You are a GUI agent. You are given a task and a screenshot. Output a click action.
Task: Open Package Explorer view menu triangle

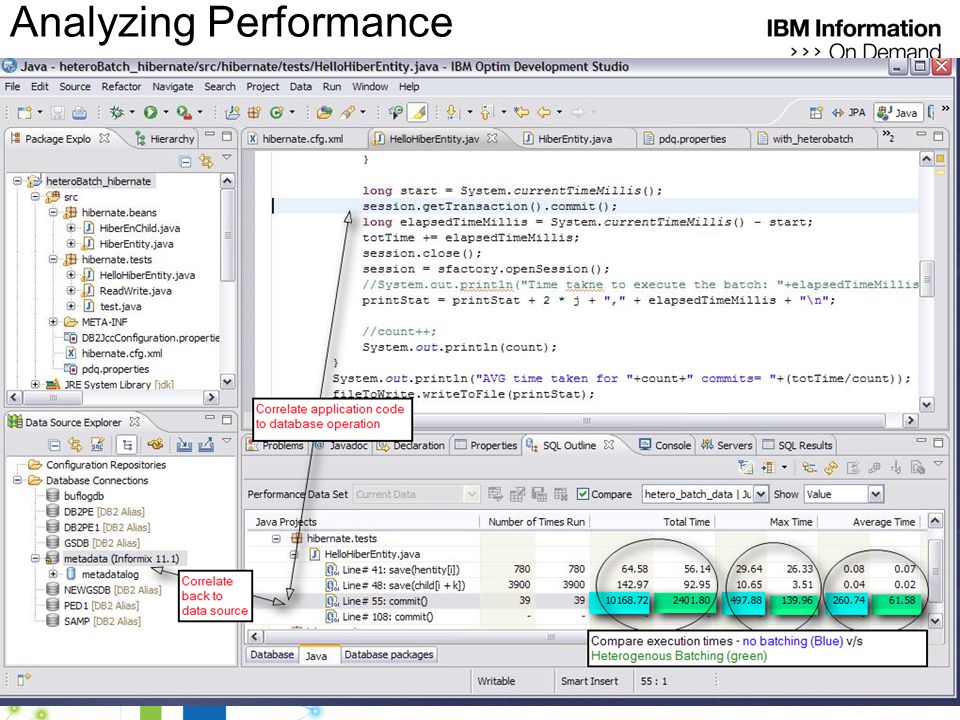[227, 158]
